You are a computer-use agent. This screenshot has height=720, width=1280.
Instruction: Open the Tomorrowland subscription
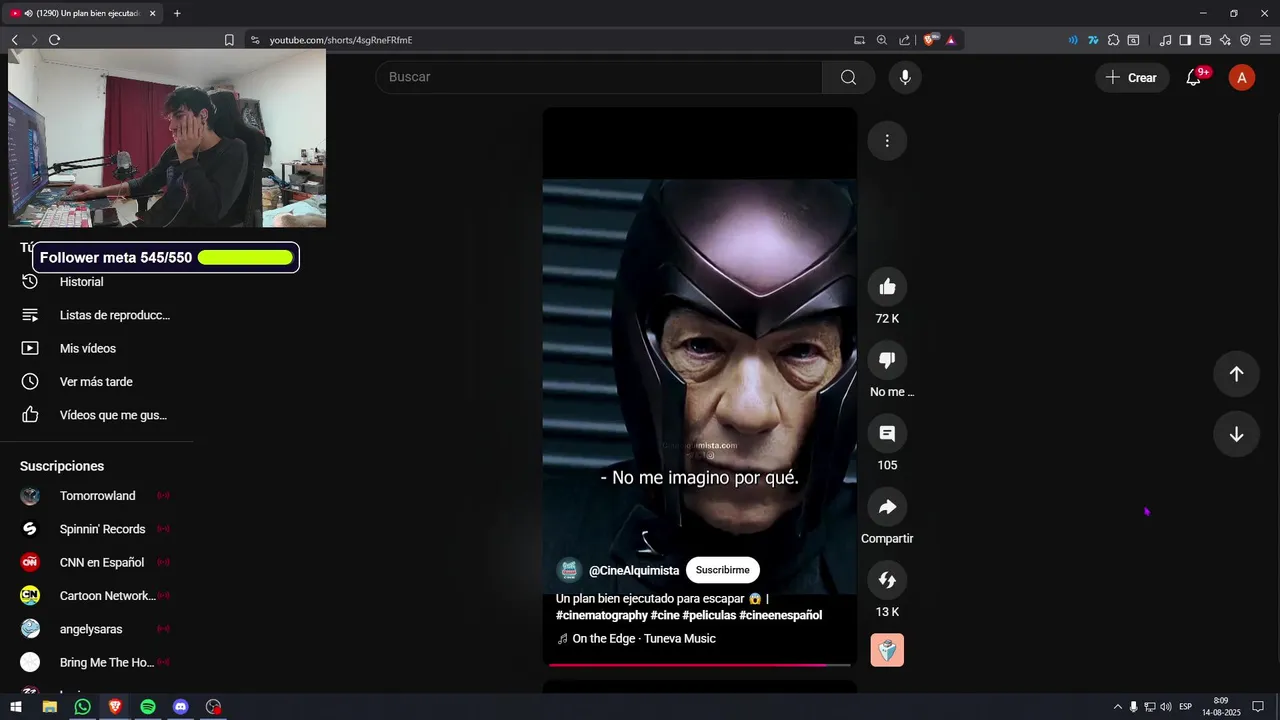tap(96, 496)
